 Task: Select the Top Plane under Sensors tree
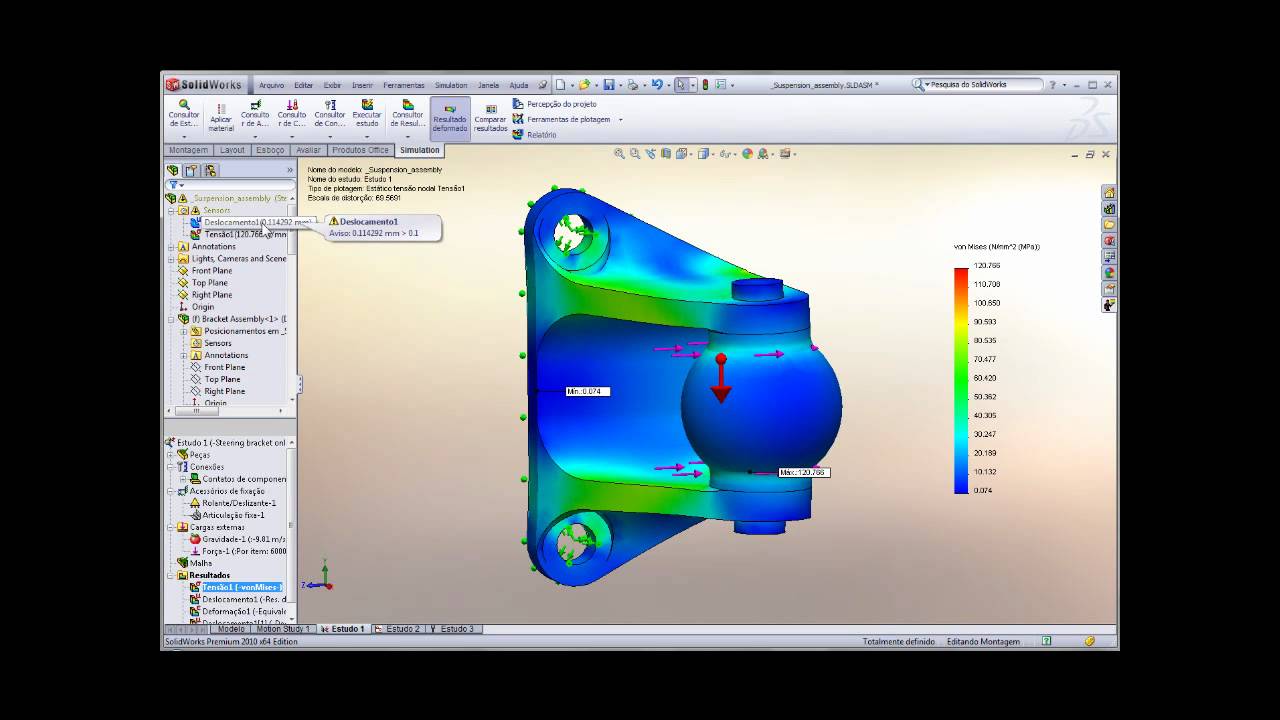point(204,283)
